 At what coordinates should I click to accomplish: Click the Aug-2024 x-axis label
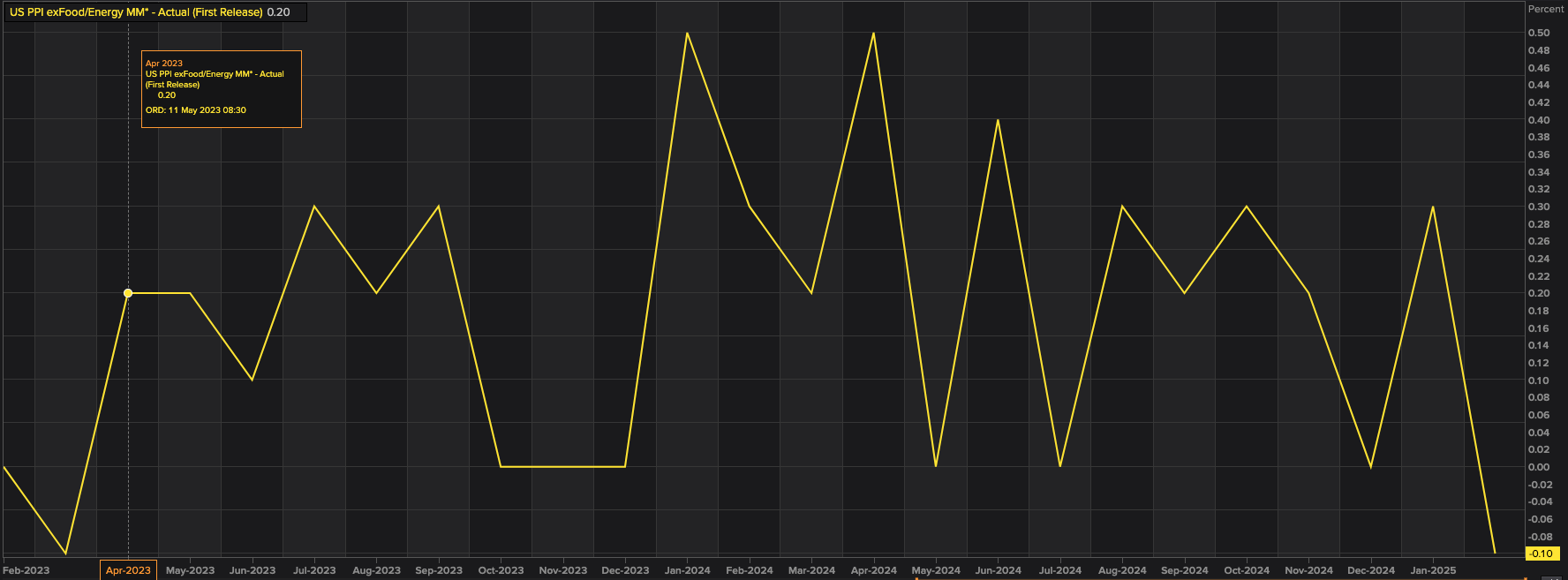(x=1122, y=570)
